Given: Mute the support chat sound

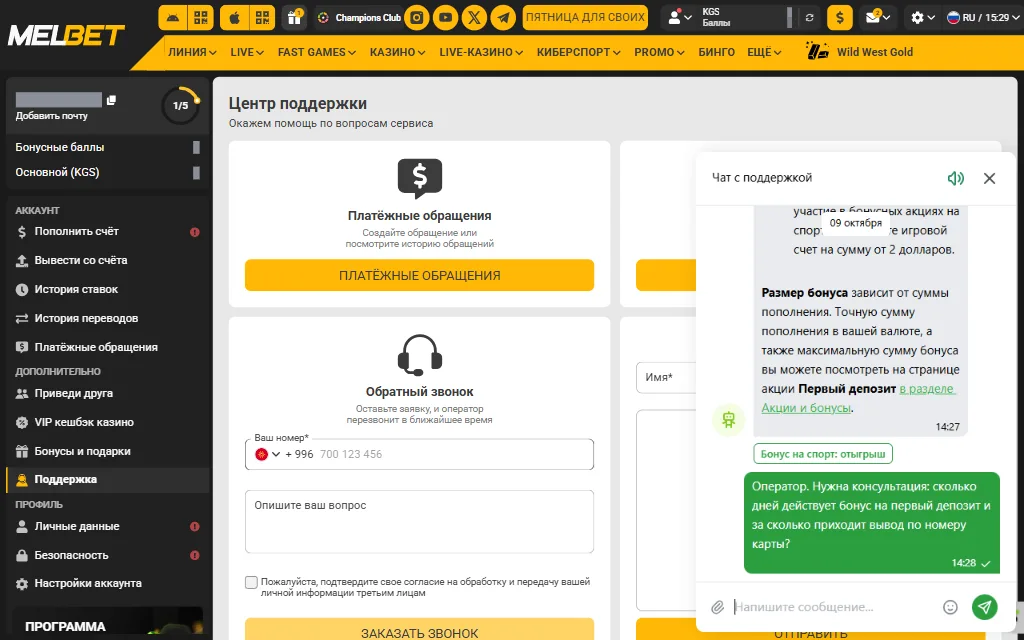Looking at the screenshot, I should point(955,178).
